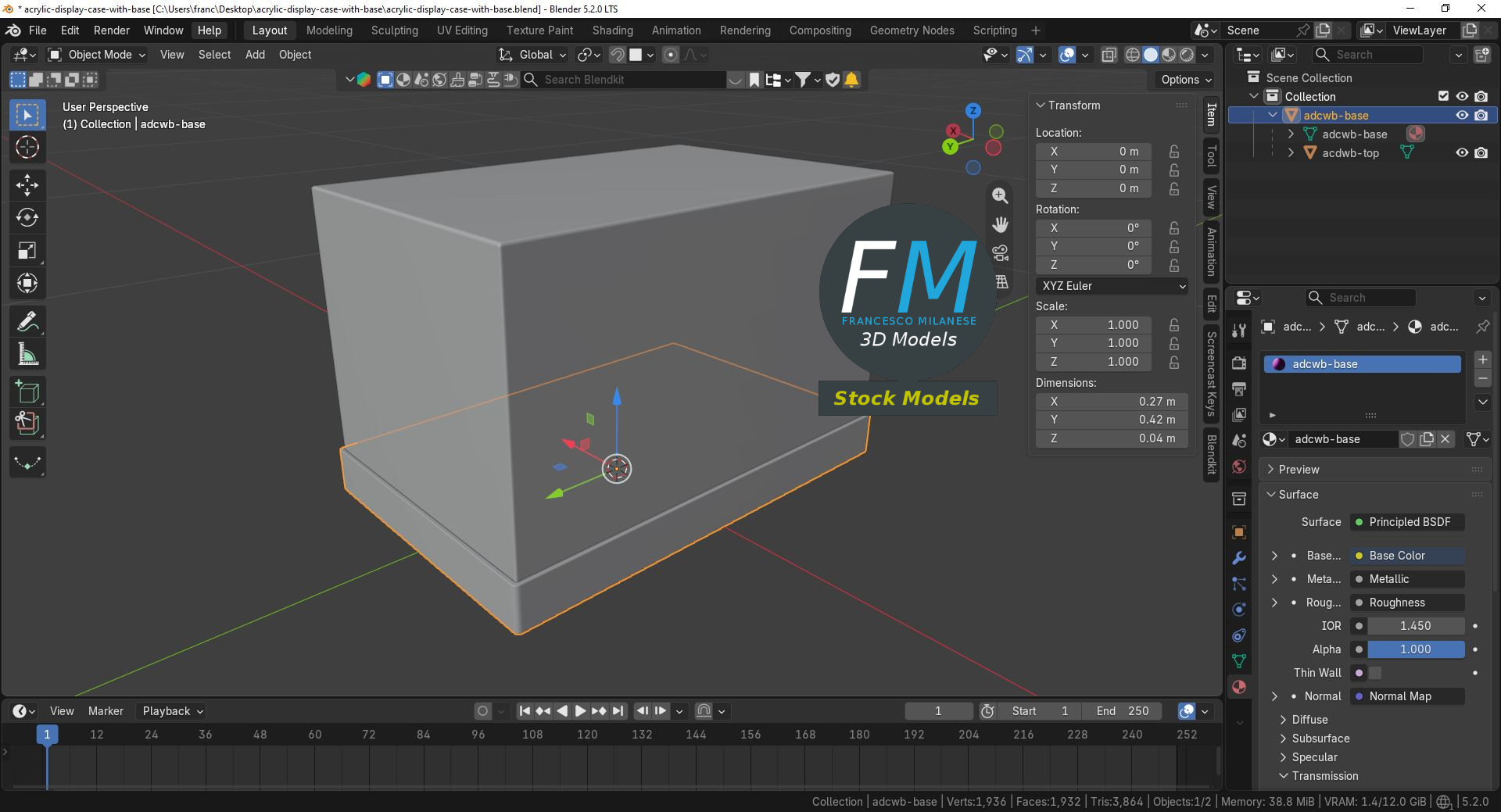The width and height of the screenshot is (1501, 812).
Task: Jump to the first frame
Action: click(x=525, y=711)
